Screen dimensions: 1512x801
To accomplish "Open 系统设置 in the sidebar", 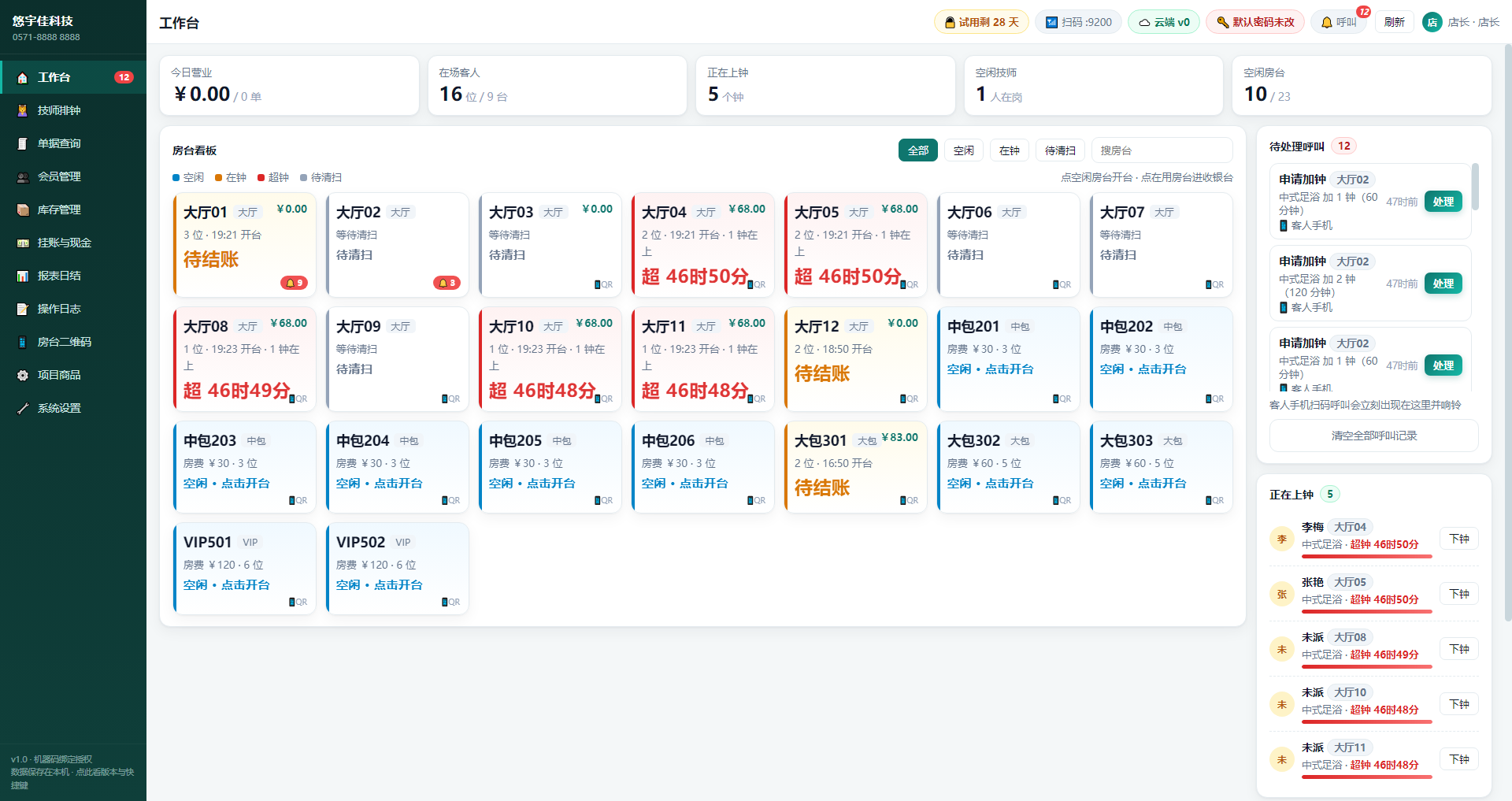I will click(72, 408).
